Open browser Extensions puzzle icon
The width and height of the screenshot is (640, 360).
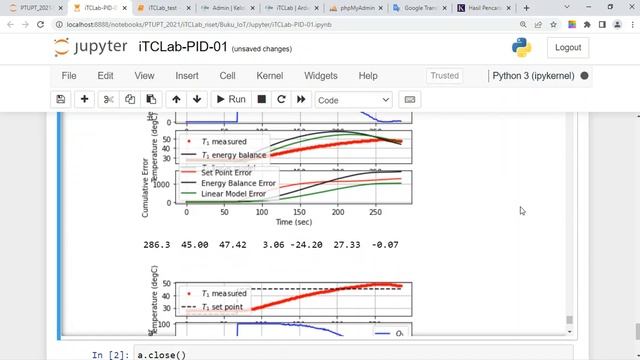pyautogui.click(x=587, y=24)
